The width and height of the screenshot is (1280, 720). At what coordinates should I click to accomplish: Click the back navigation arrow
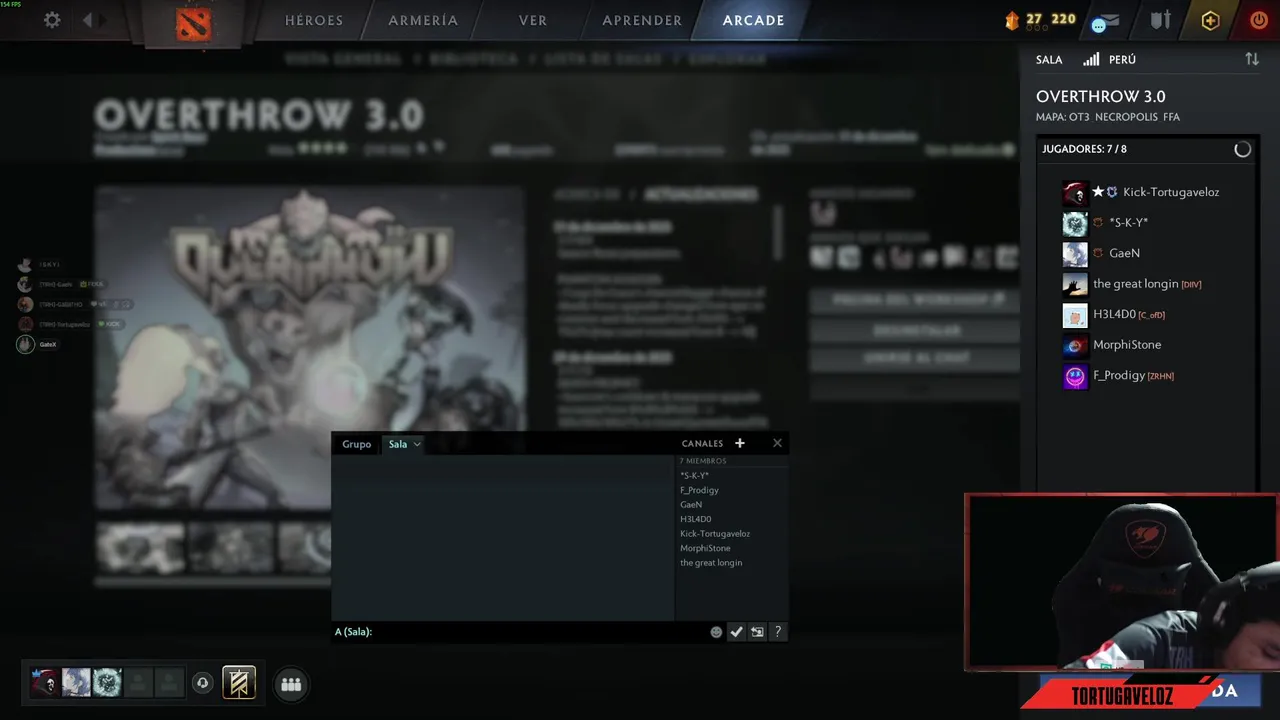[88, 20]
